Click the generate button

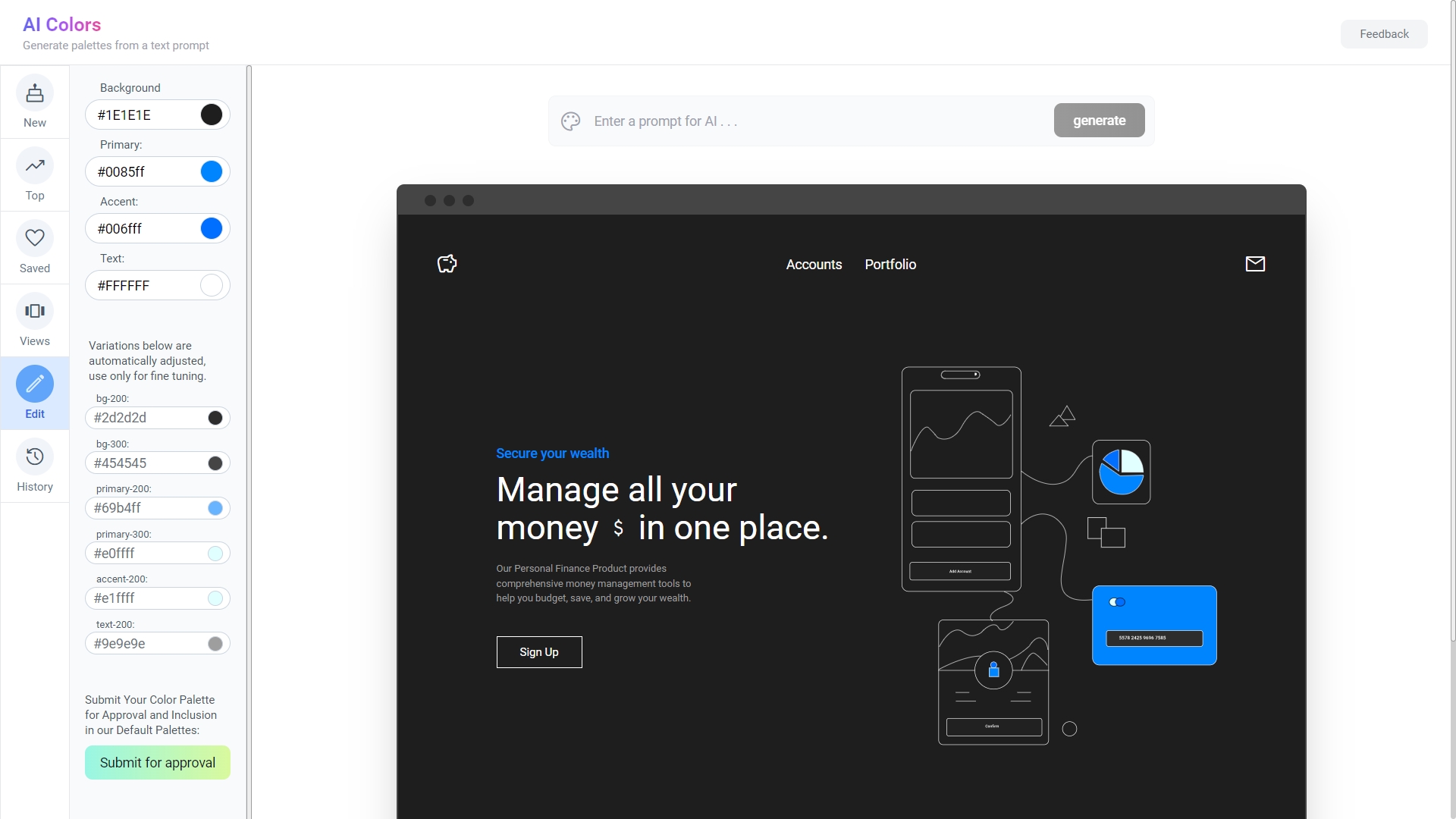[x=1099, y=121]
